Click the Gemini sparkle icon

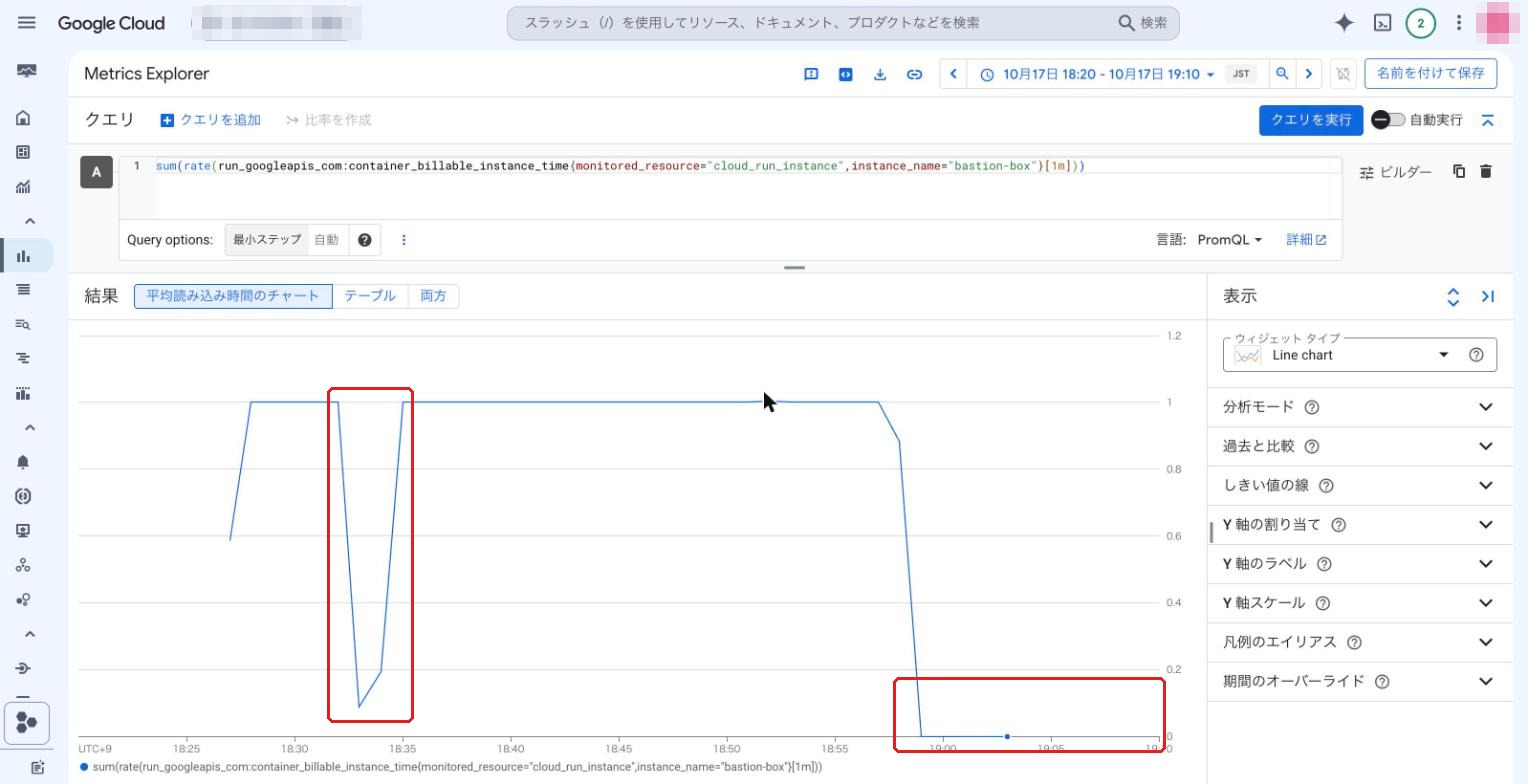1345,23
